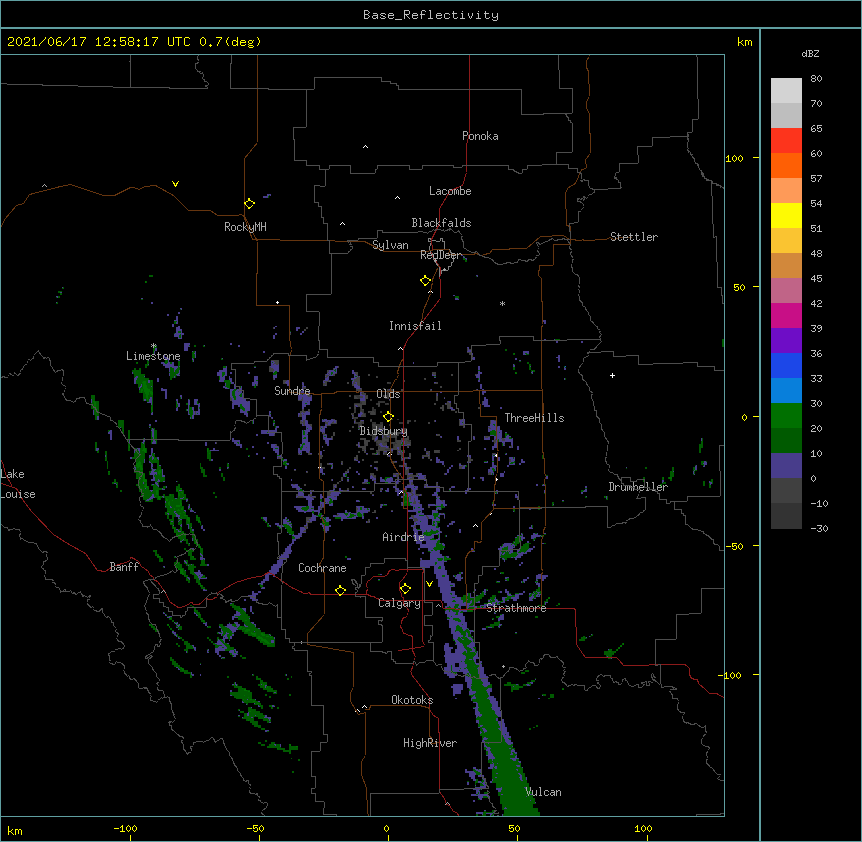Screen dimensions: 862x842
Task: Click the Limestone label
Action: (153, 356)
